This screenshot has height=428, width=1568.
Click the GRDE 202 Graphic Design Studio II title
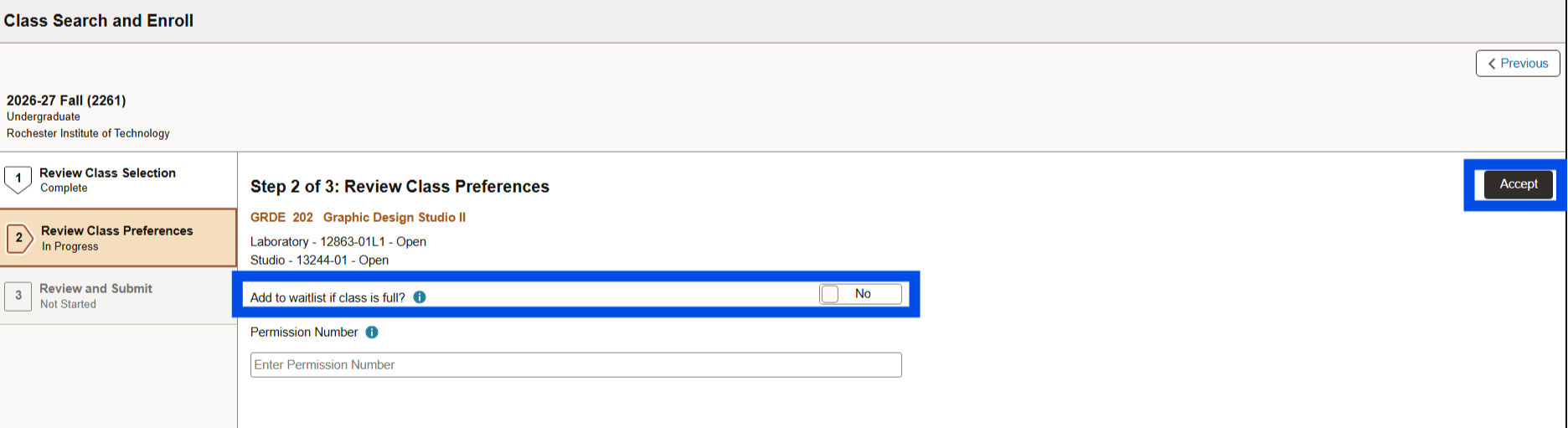click(358, 218)
